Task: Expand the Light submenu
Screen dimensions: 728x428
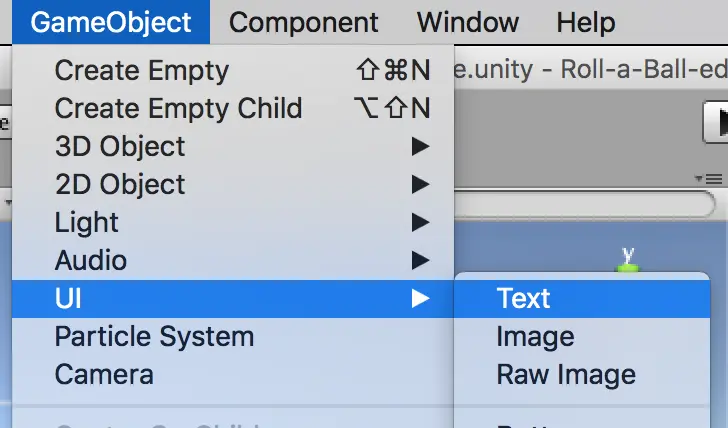Action: 233,223
